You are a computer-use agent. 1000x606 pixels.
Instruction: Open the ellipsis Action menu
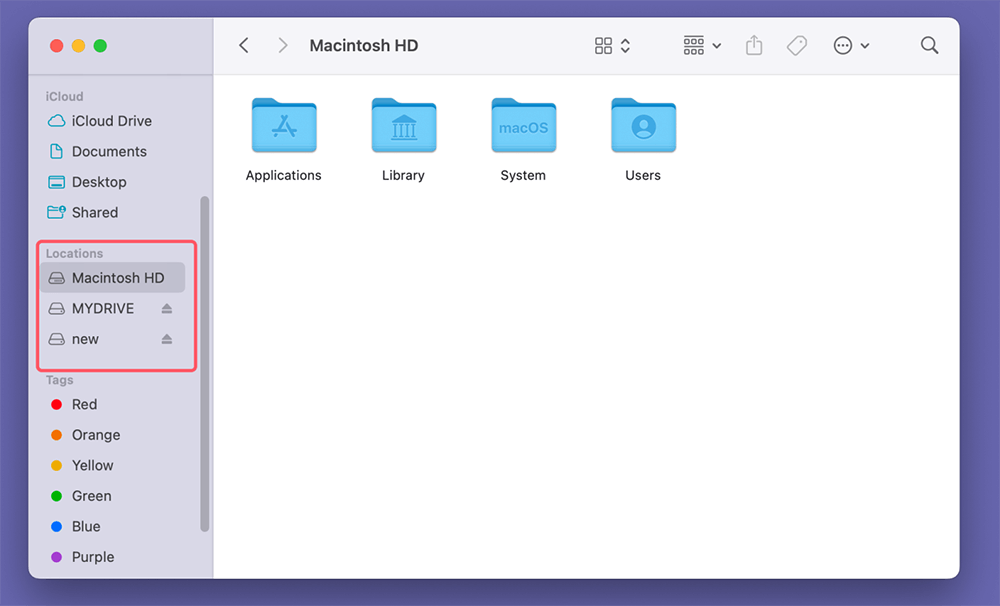pyautogui.click(x=851, y=45)
